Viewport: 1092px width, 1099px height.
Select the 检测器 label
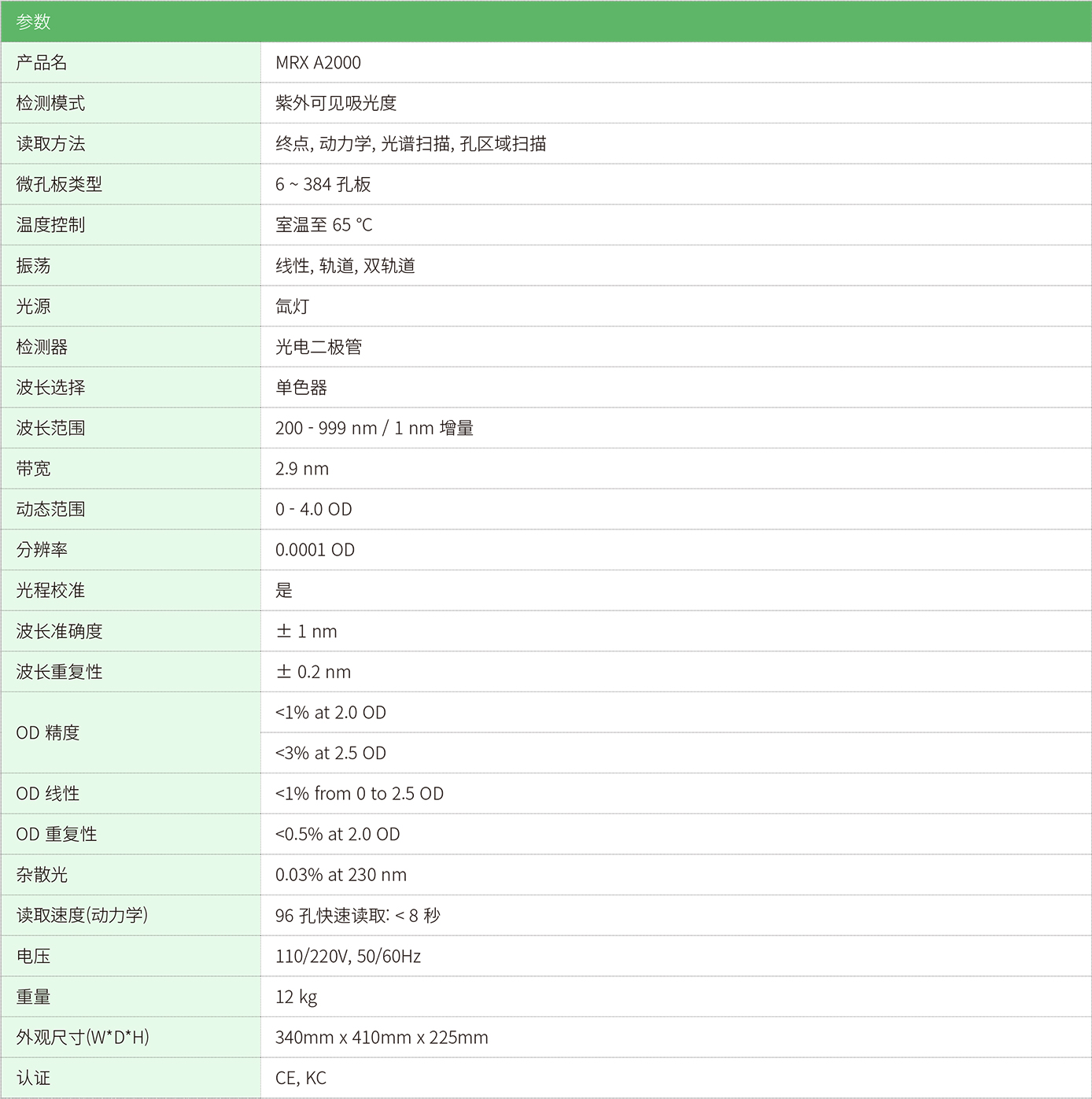pos(42,347)
